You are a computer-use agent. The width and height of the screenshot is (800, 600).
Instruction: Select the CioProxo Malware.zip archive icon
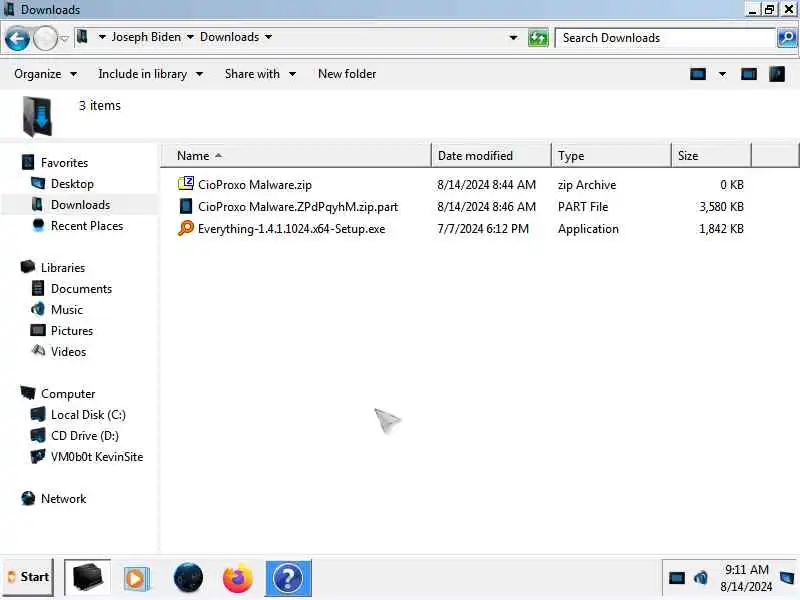(x=186, y=183)
